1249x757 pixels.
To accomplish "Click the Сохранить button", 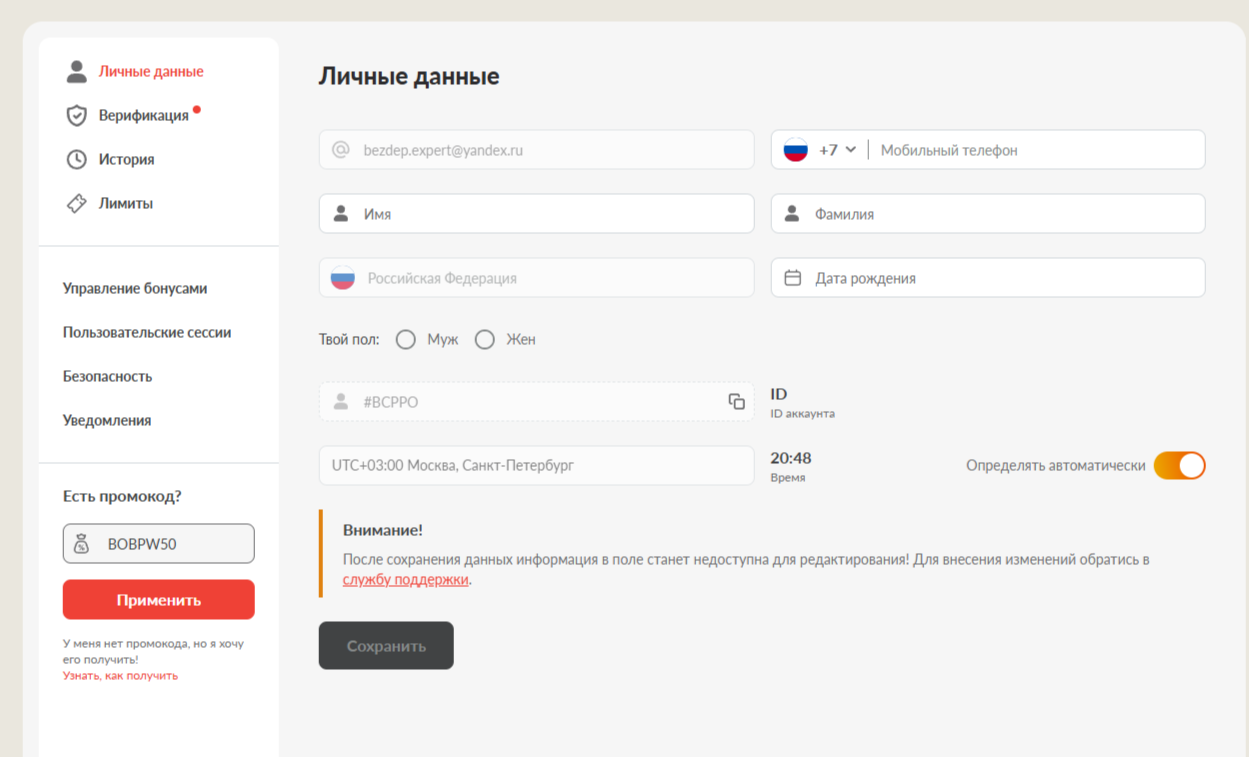I will 386,646.
